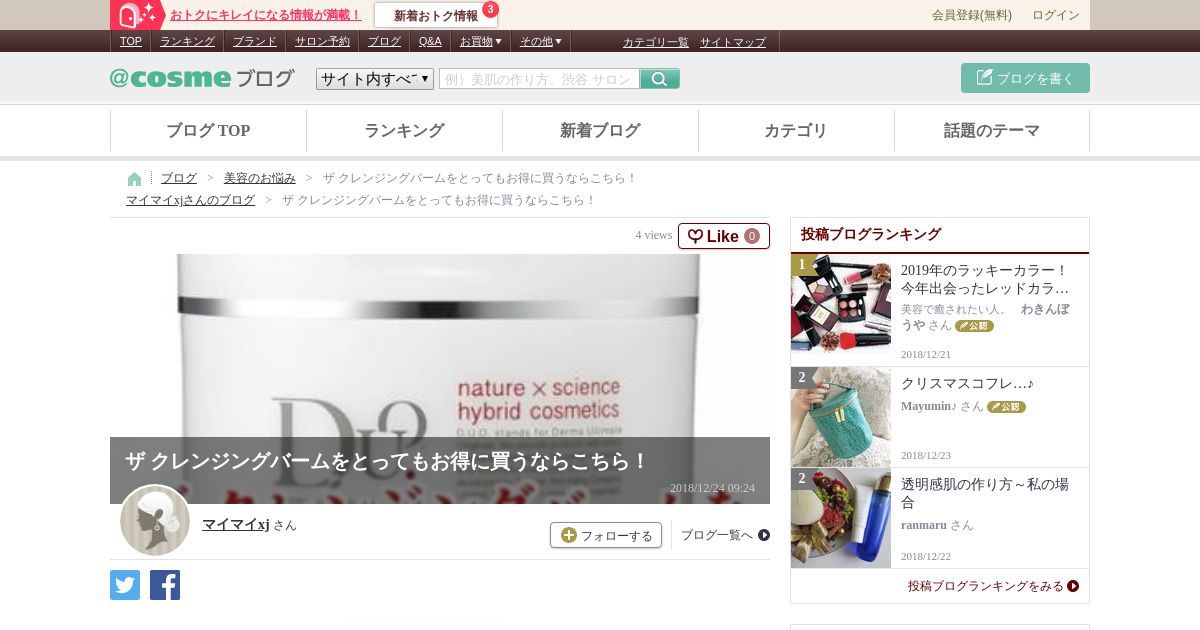Open 新着おトク情報 button

point(436,15)
